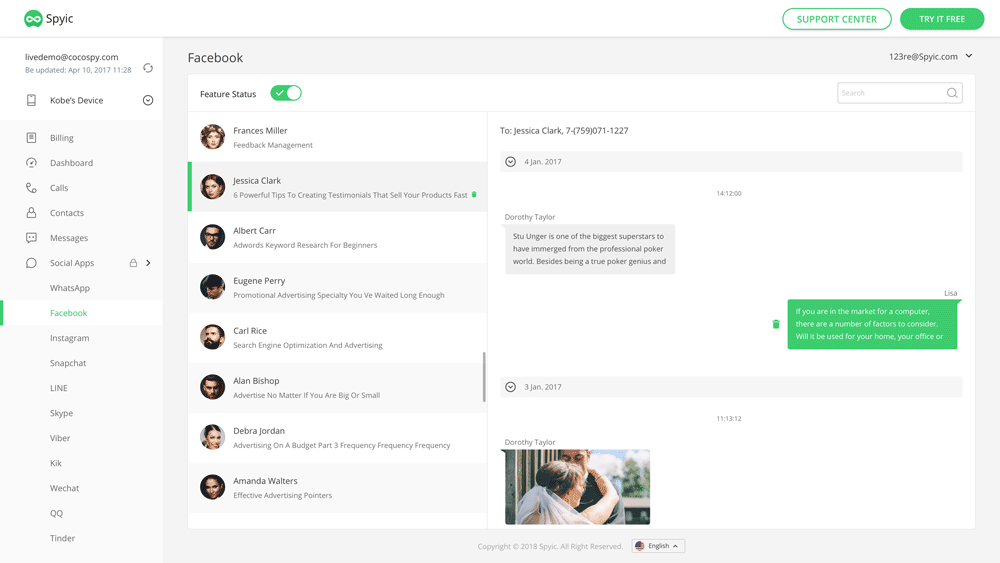Click the search magnifier icon

[952, 93]
